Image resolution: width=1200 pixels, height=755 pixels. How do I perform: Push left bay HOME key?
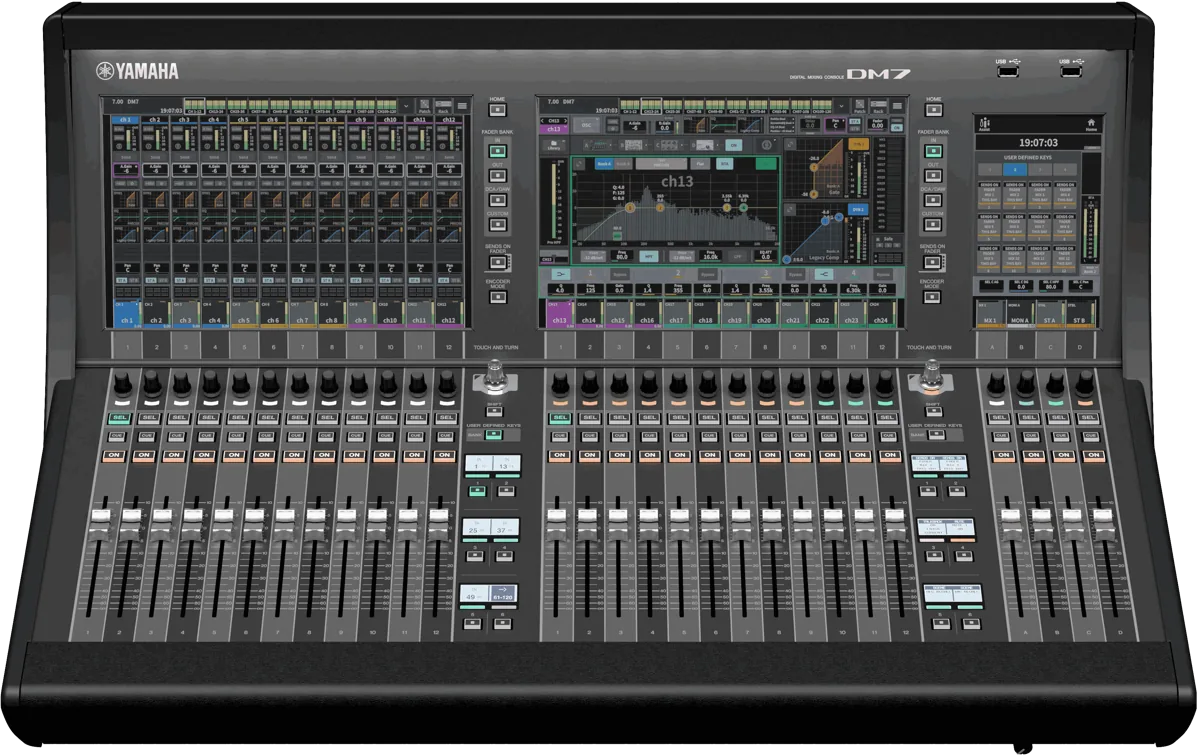tap(498, 110)
